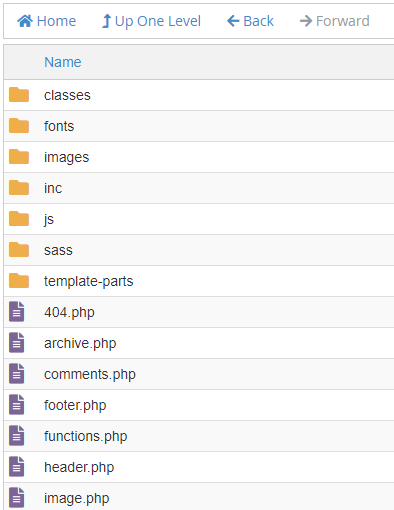Click the comments.php file icon
The image size is (394, 510).
click(x=17, y=373)
